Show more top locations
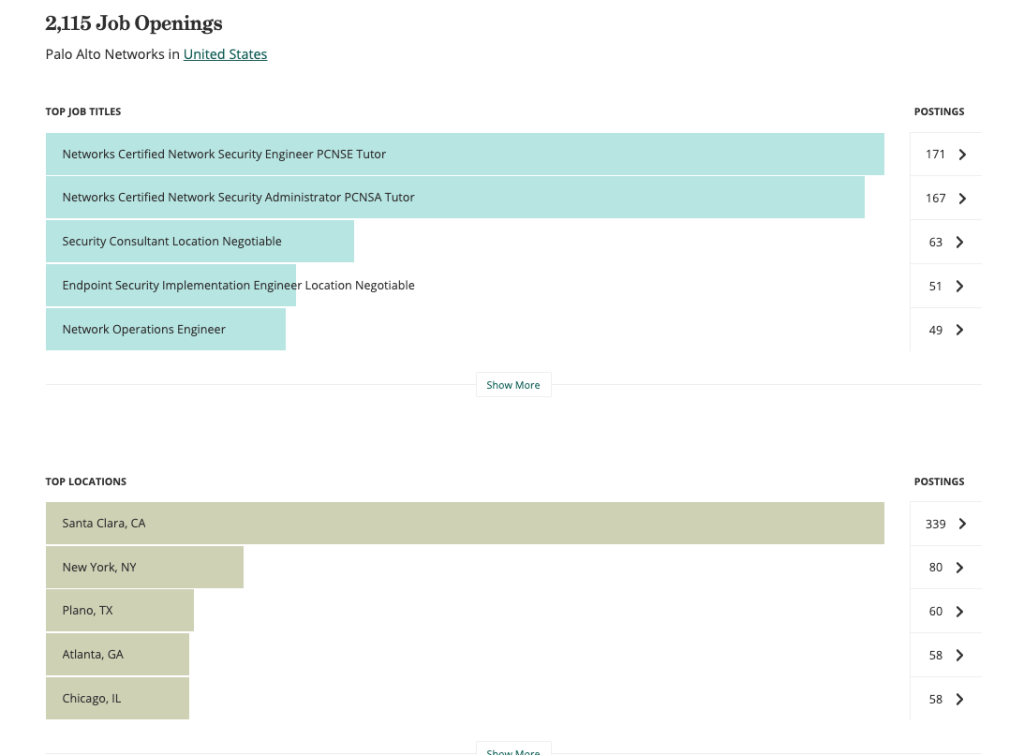The width and height of the screenshot is (1024, 755). [x=513, y=750]
